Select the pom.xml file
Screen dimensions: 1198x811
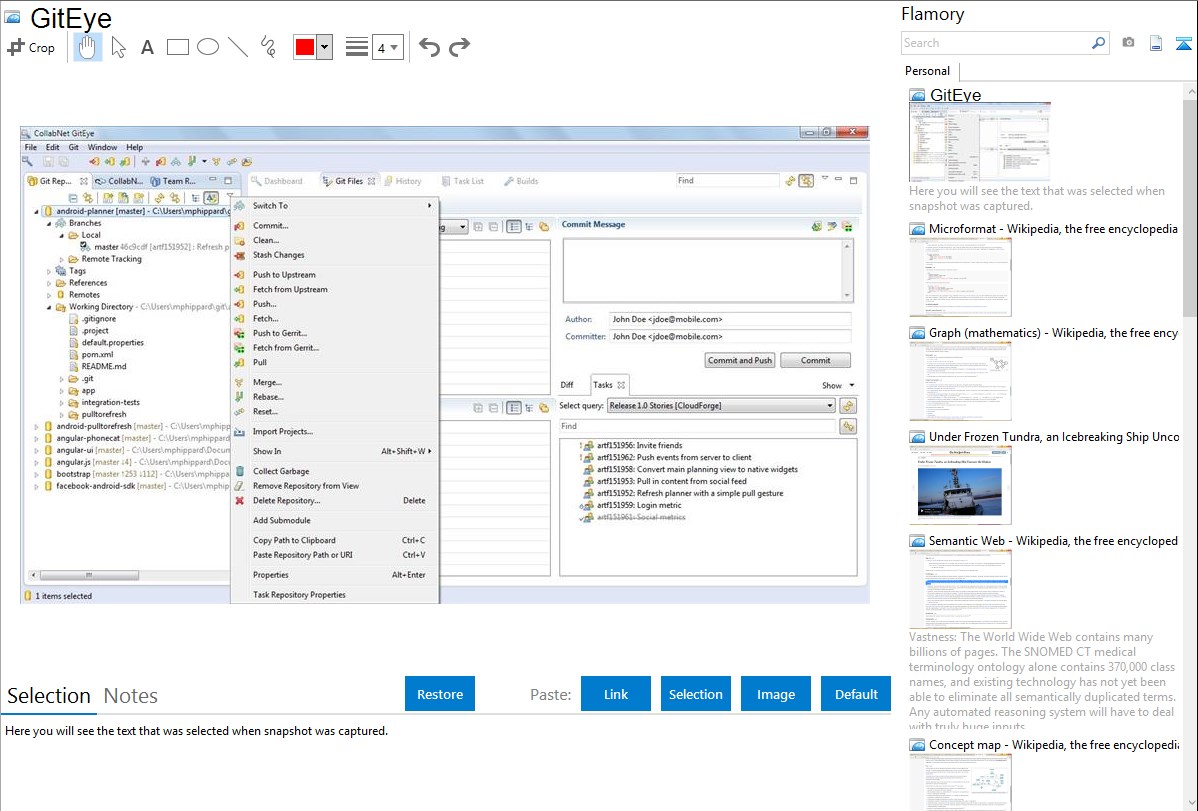click(x=97, y=355)
